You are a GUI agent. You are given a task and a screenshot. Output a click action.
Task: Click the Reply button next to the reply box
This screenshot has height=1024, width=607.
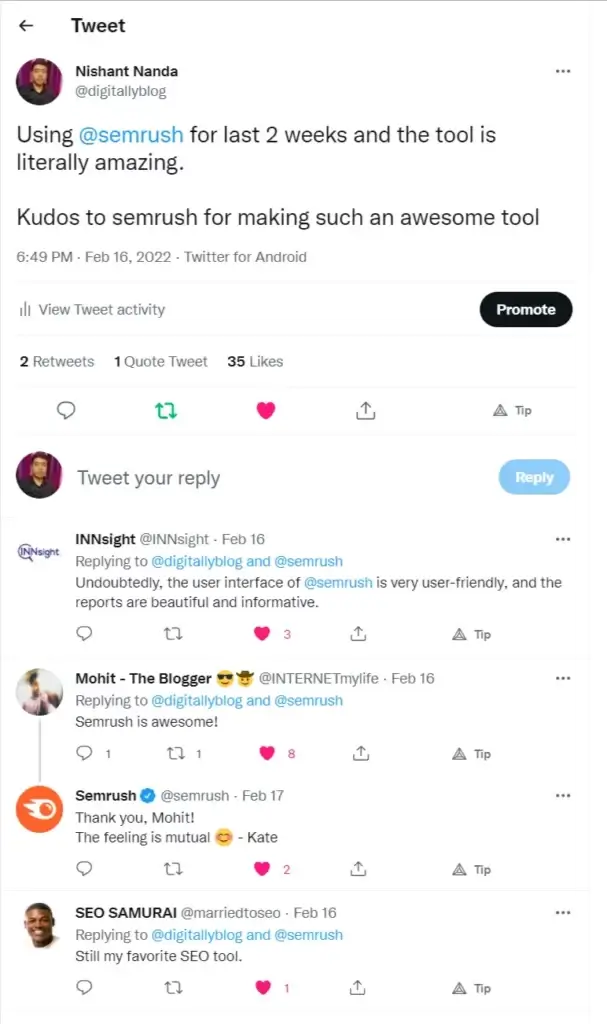[x=534, y=477]
